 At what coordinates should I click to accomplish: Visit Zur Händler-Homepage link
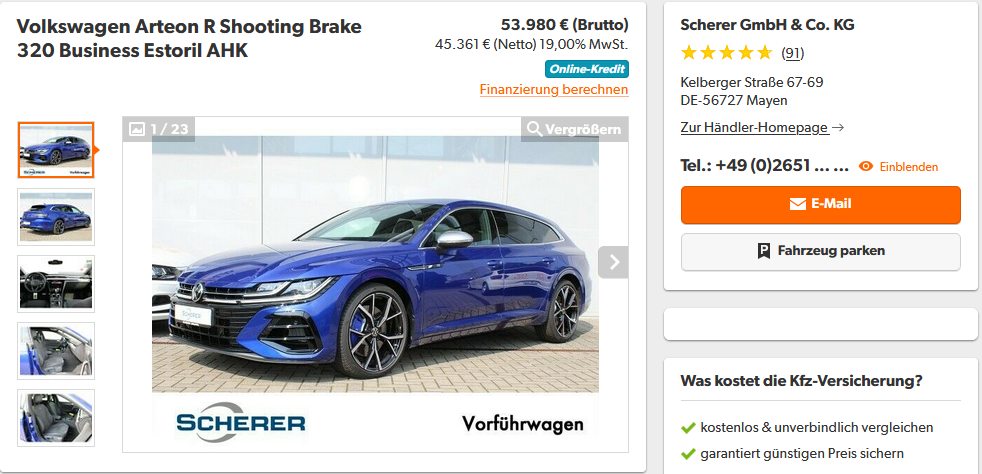pyautogui.click(x=754, y=128)
